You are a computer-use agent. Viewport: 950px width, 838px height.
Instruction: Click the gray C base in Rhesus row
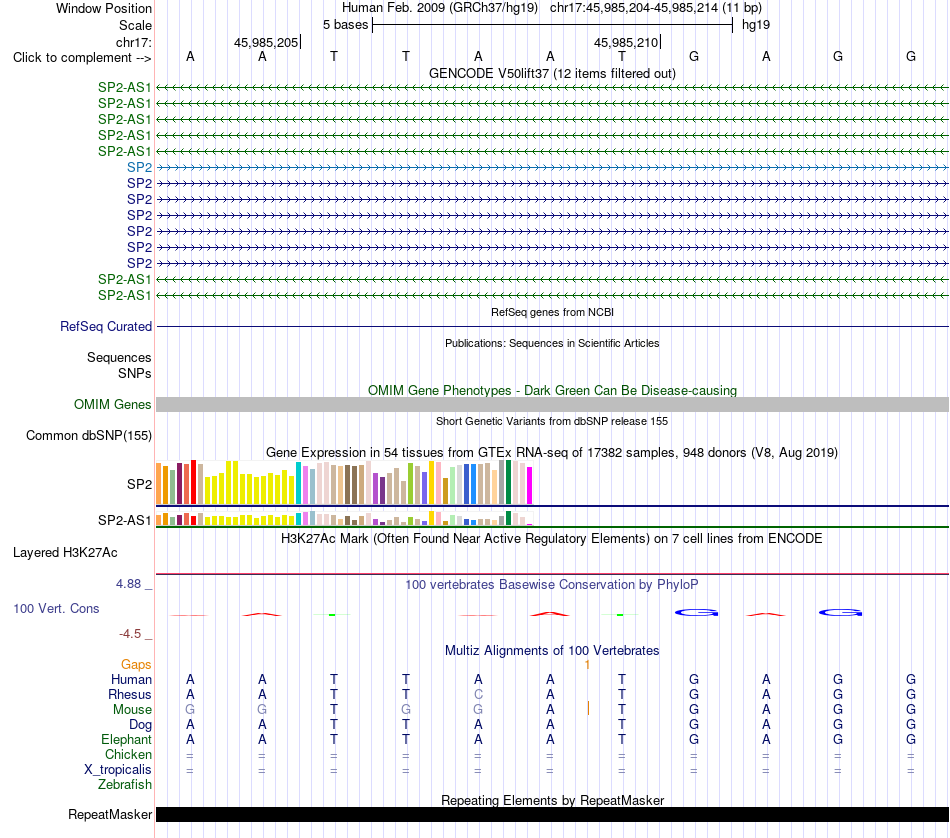[x=478, y=694]
